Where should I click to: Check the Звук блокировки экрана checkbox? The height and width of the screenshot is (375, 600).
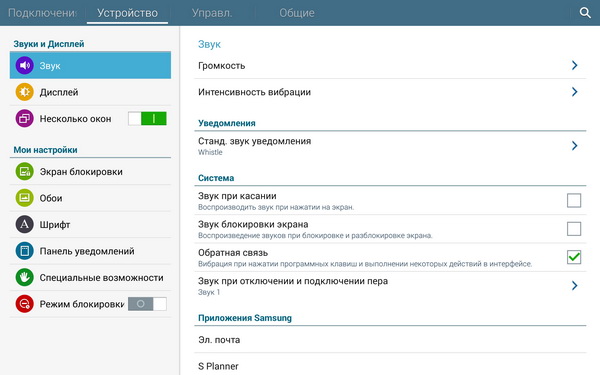[574, 229]
